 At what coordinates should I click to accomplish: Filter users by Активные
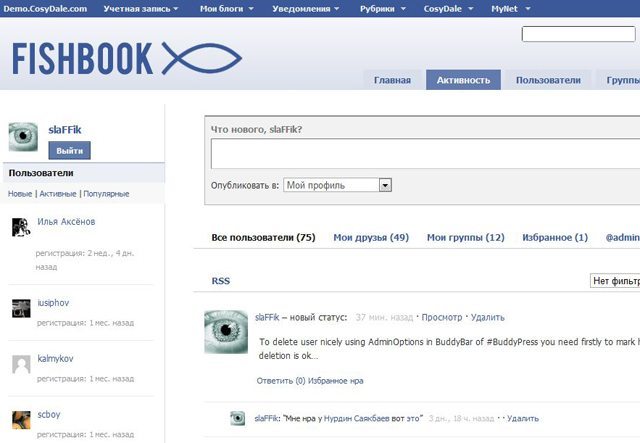tap(58, 194)
